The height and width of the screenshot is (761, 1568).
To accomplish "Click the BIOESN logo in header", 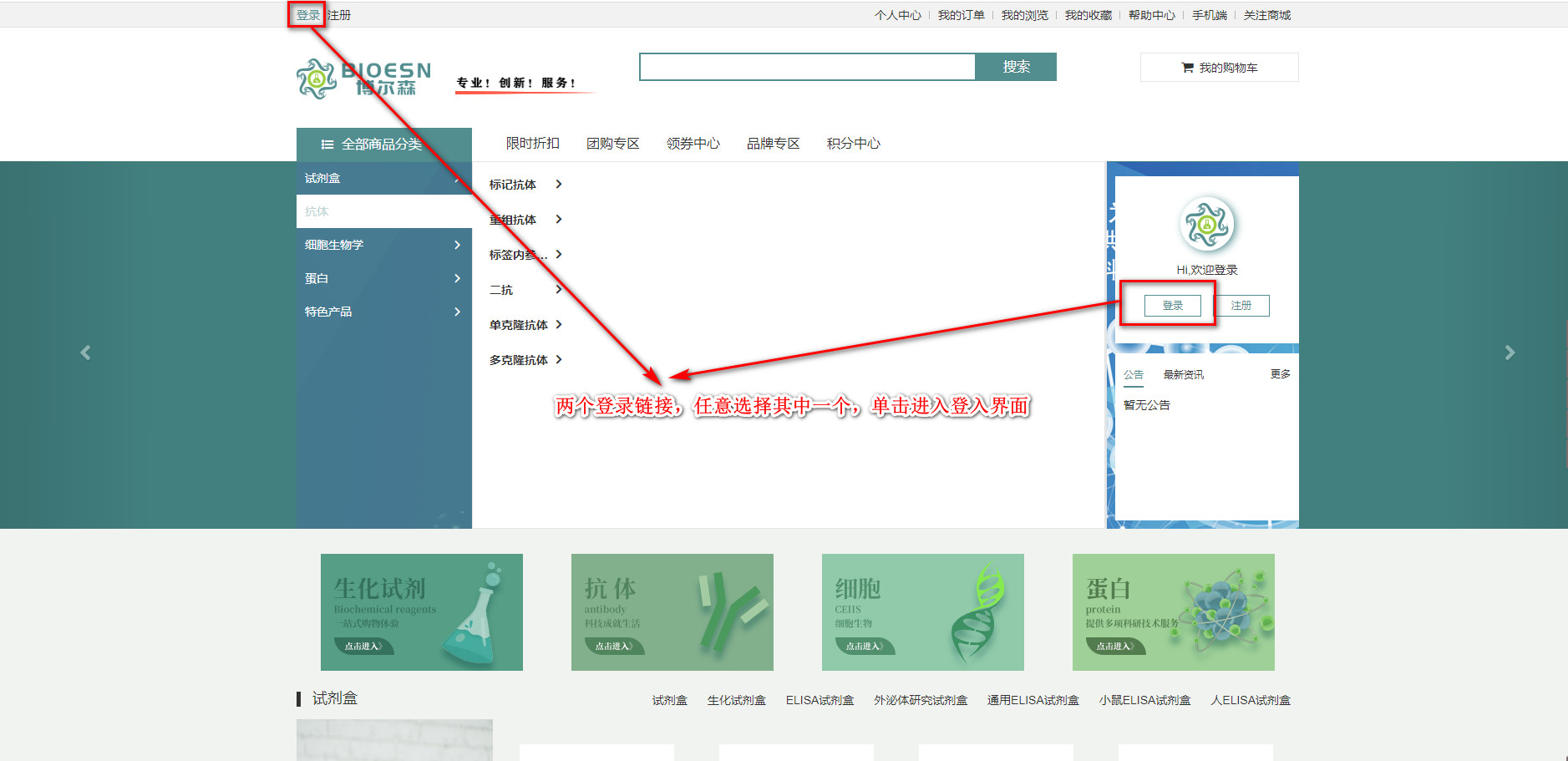I will point(364,79).
